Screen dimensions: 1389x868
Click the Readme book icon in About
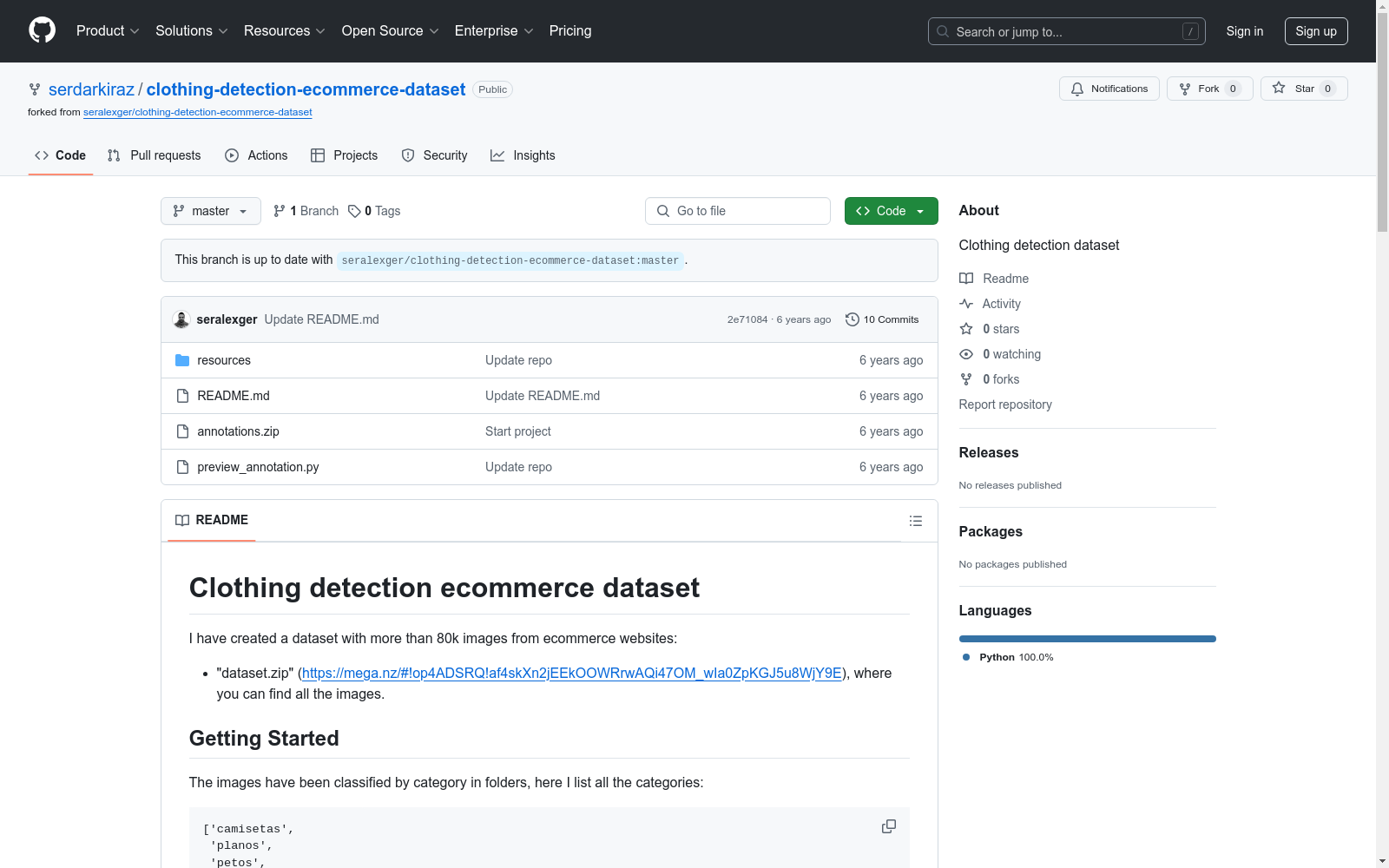click(x=966, y=279)
